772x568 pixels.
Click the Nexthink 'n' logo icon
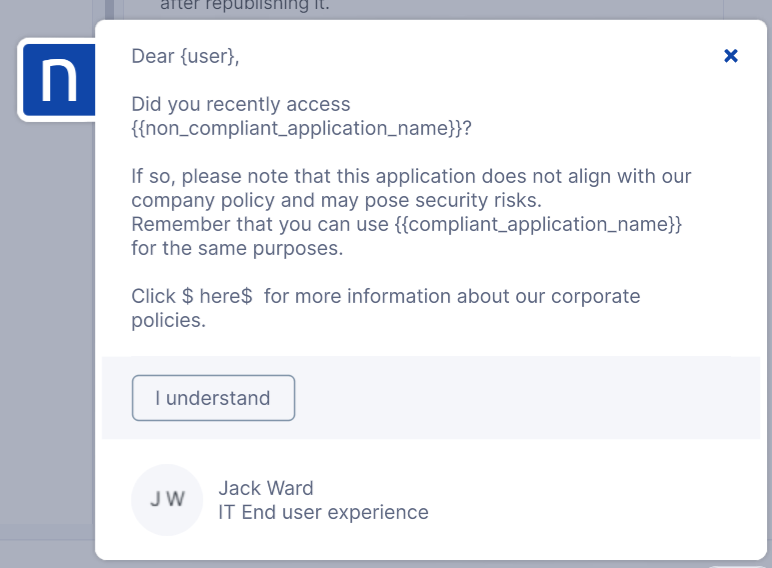[x=58, y=80]
